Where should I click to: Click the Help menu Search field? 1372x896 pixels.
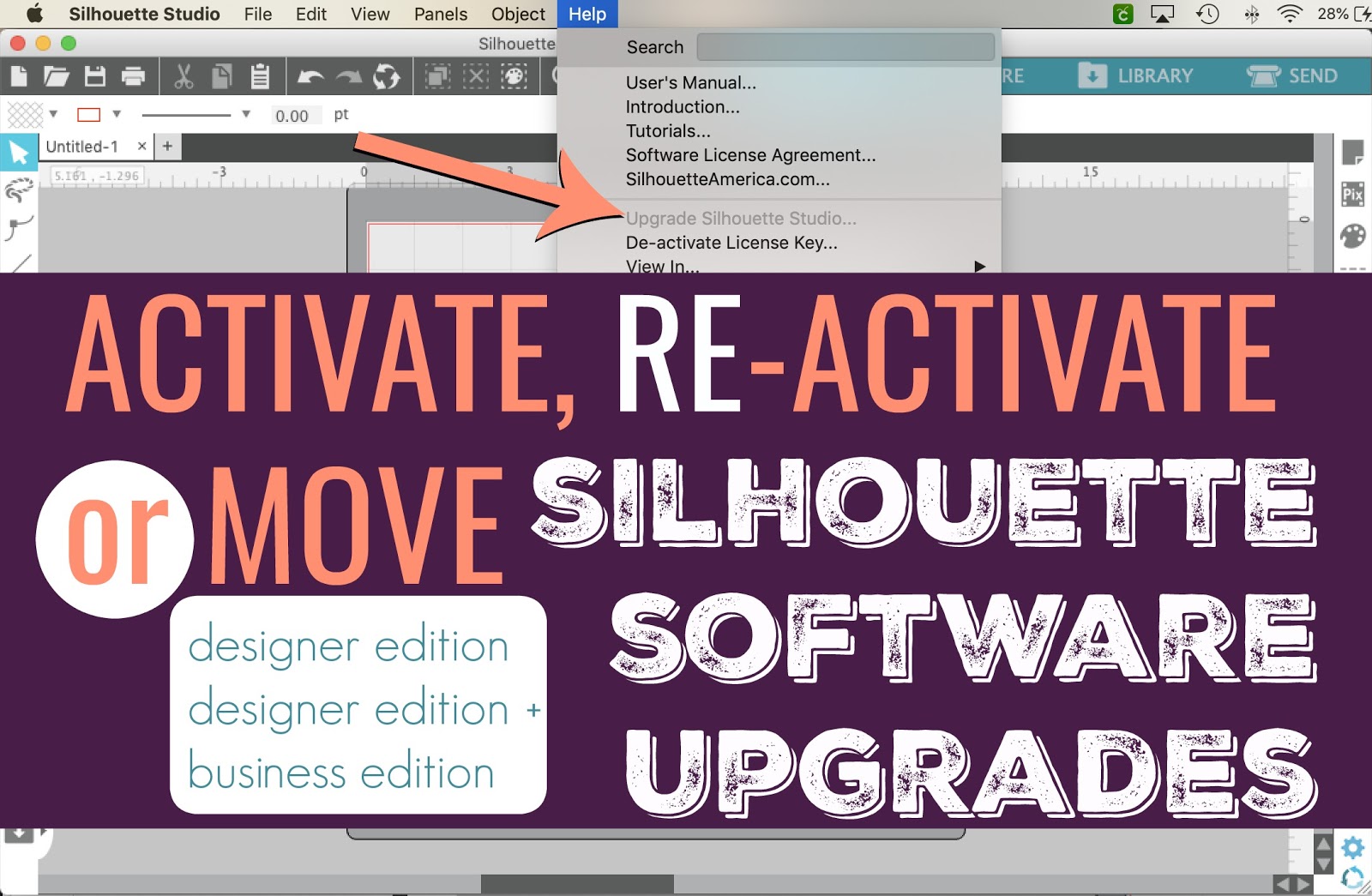(x=845, y=47)
